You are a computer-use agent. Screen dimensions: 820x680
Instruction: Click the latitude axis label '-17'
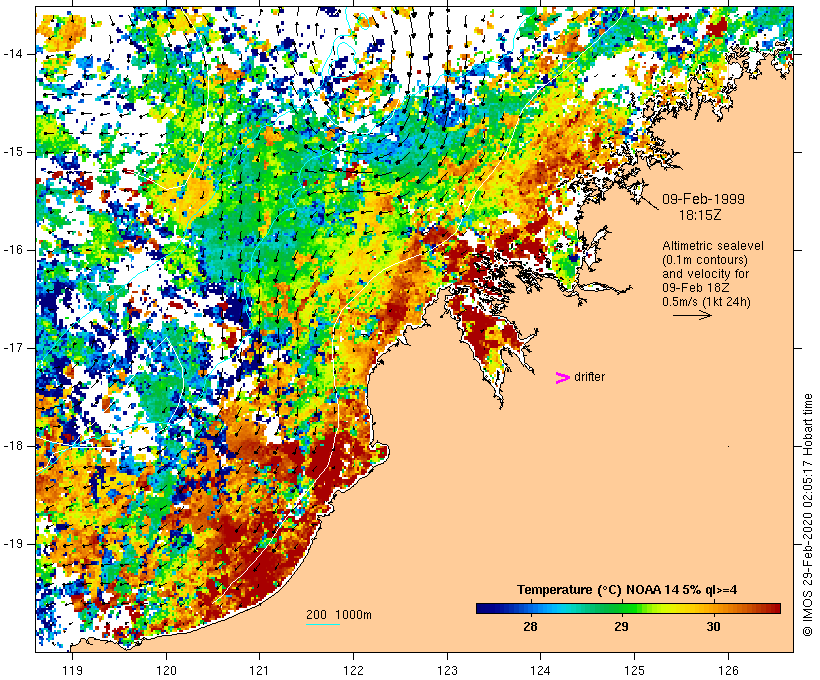click(x=13, y=348)
